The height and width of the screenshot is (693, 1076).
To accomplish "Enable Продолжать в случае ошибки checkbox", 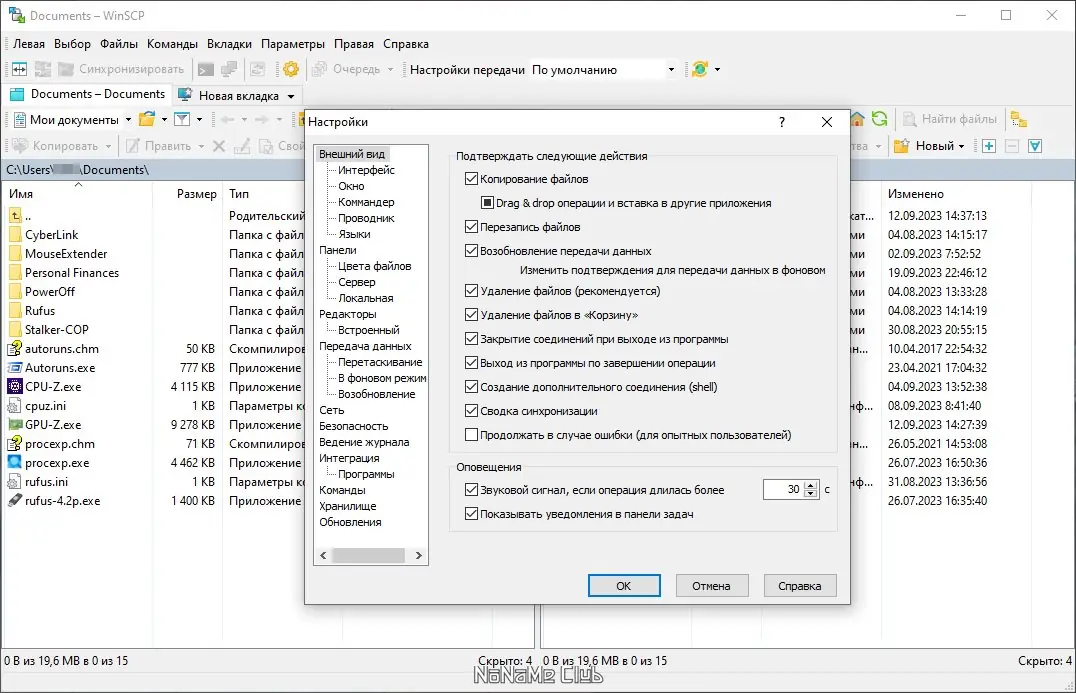I will point(471,435).
